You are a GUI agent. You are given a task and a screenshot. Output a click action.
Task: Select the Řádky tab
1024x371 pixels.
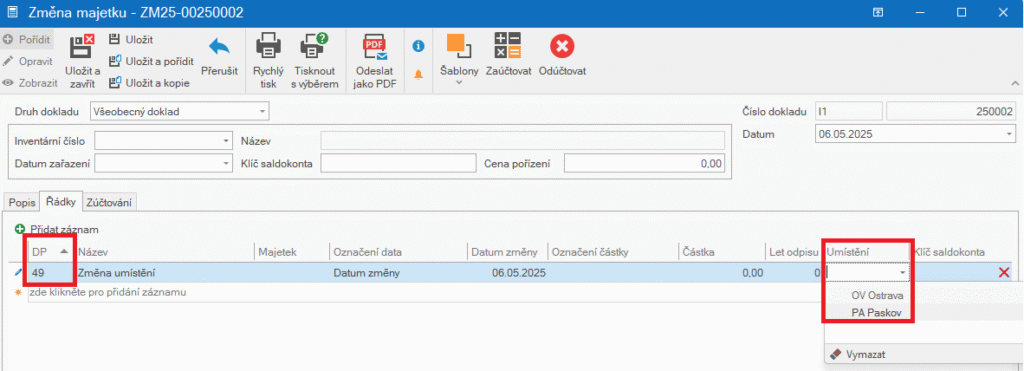point(61,202)
